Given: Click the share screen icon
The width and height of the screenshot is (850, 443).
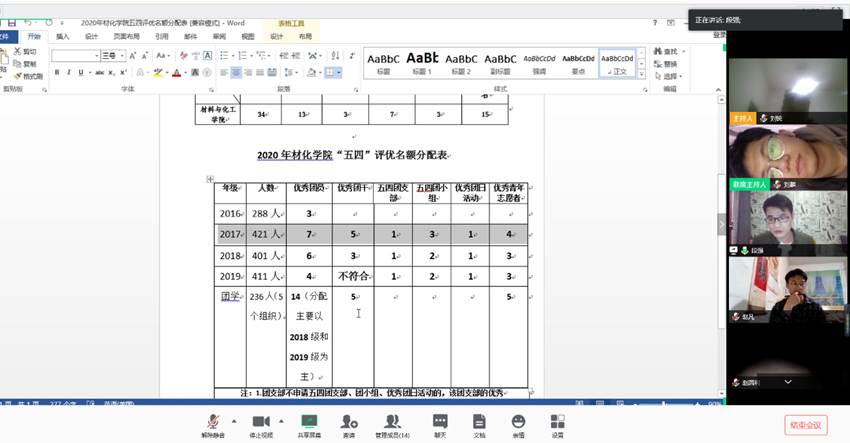Looking at the screenshot, I should pos(309,421).
